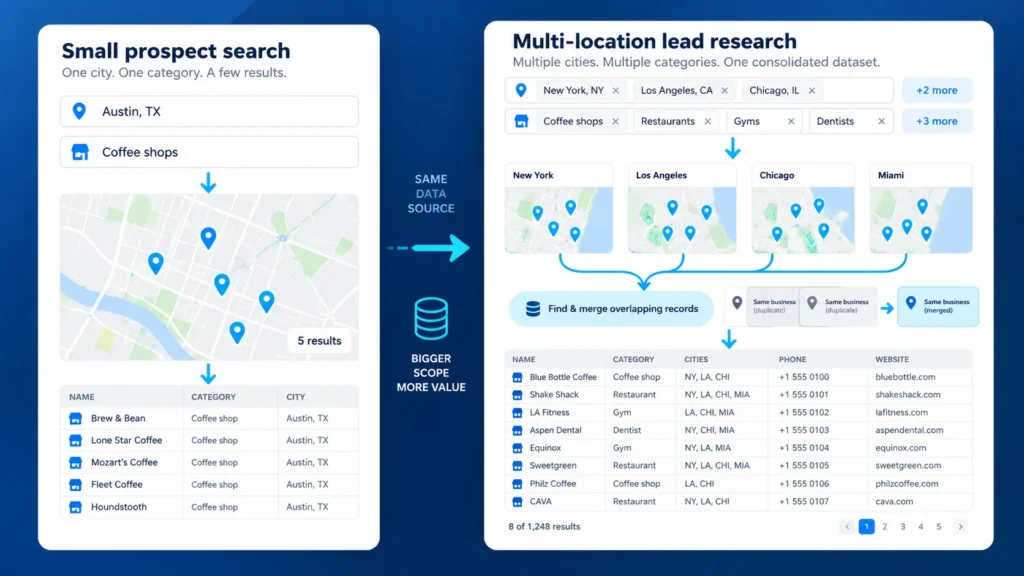This screenshot has height=576, width=1024.
Task: Click the store icon next to Shake Shack
Action: (x=517, y=395)
